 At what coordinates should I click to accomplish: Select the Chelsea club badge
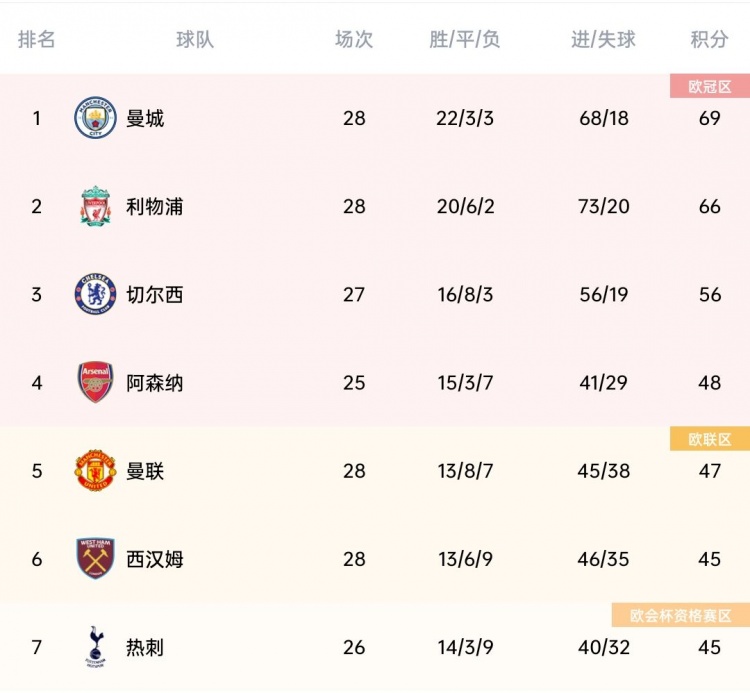[96, 294]
